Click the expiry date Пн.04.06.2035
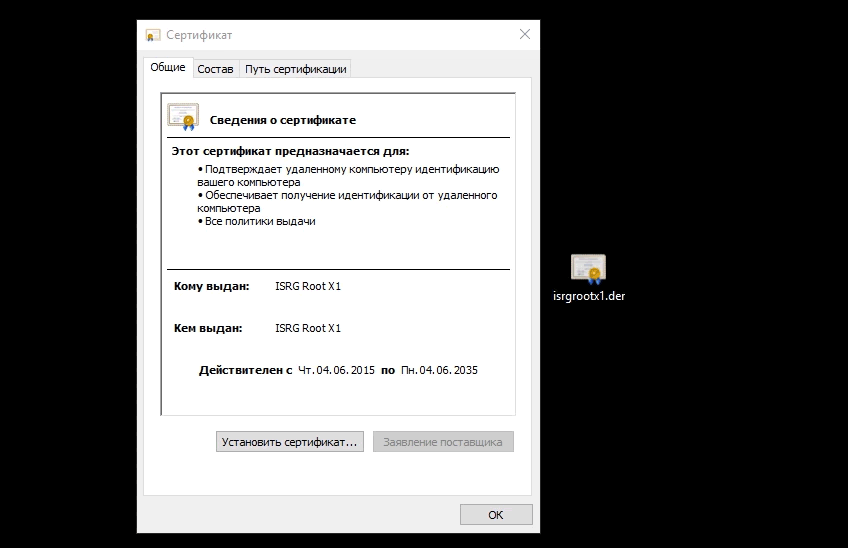The height and width of the screenshot is (548, 848). tap(439, 370)
